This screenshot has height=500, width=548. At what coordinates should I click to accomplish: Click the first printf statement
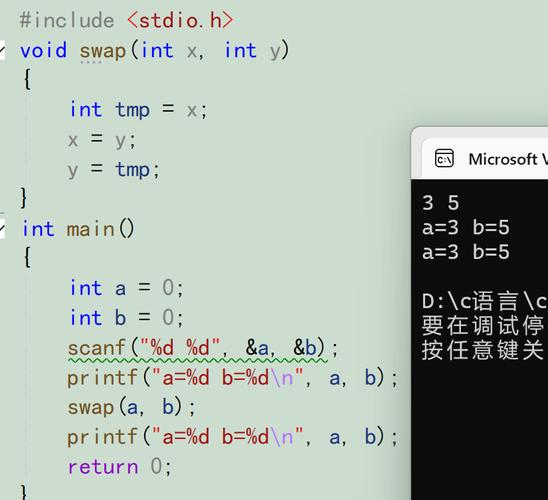coord(232,378)
